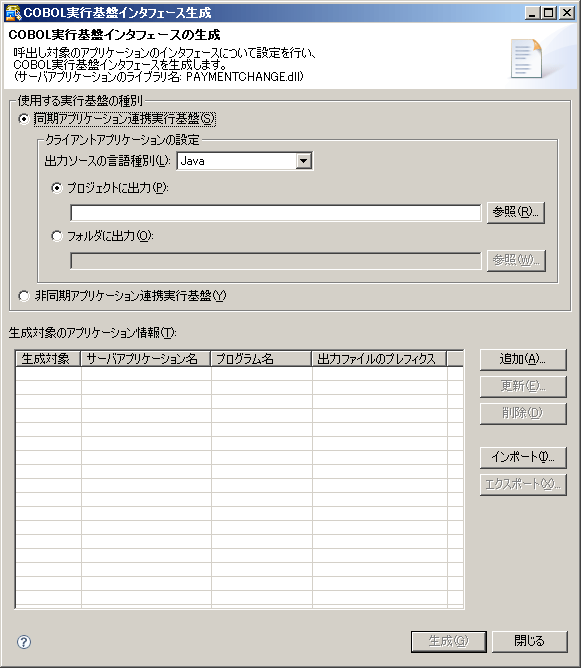Click the folder output path field
This screenshot has width=581, height=668.
click(276, 261)
